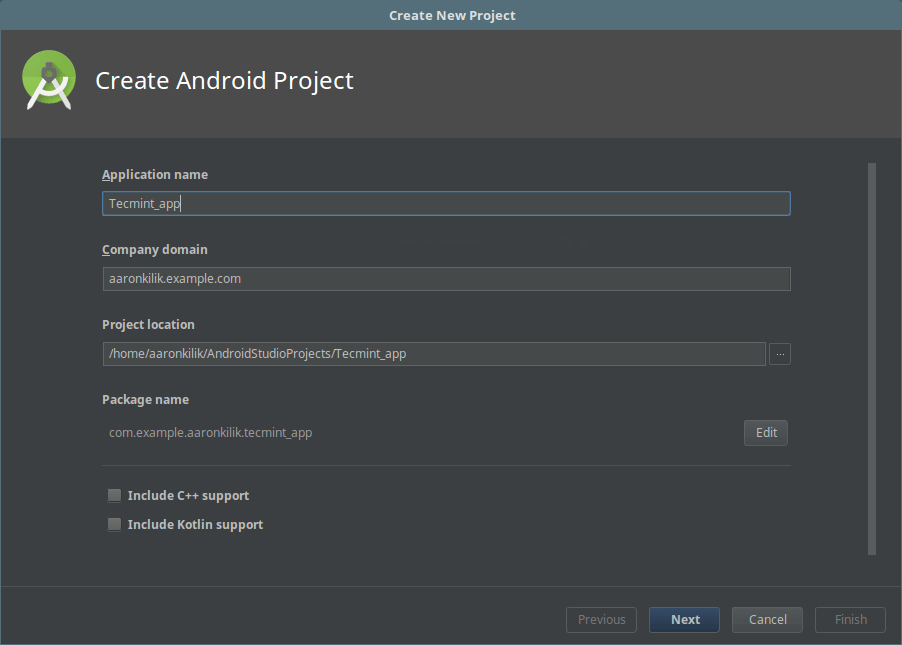Viewport: 902px width, 645px height.
Task: Click the 'Include Kotlin support' label text
Action: coord(195,525)
